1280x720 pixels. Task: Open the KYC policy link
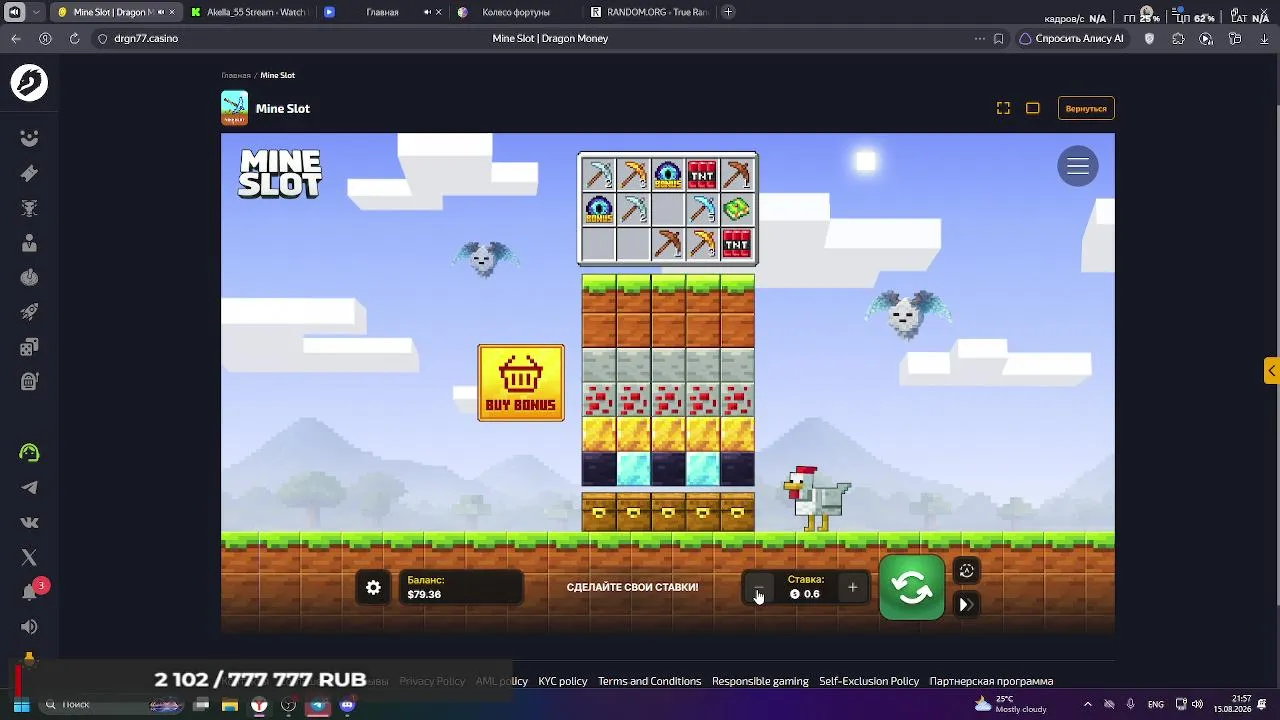563,681
